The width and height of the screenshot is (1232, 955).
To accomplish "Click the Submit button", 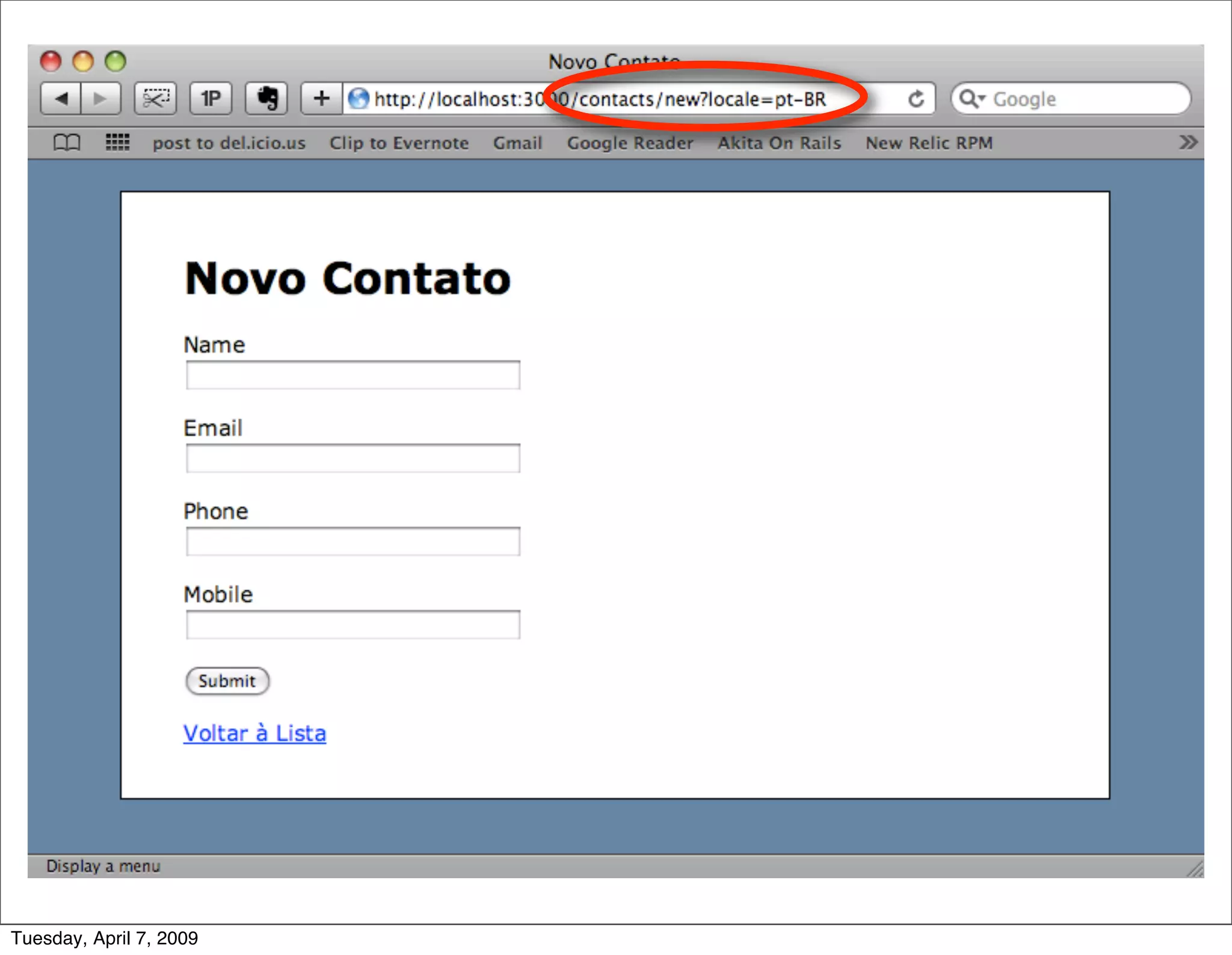I will tap(227, 681).
